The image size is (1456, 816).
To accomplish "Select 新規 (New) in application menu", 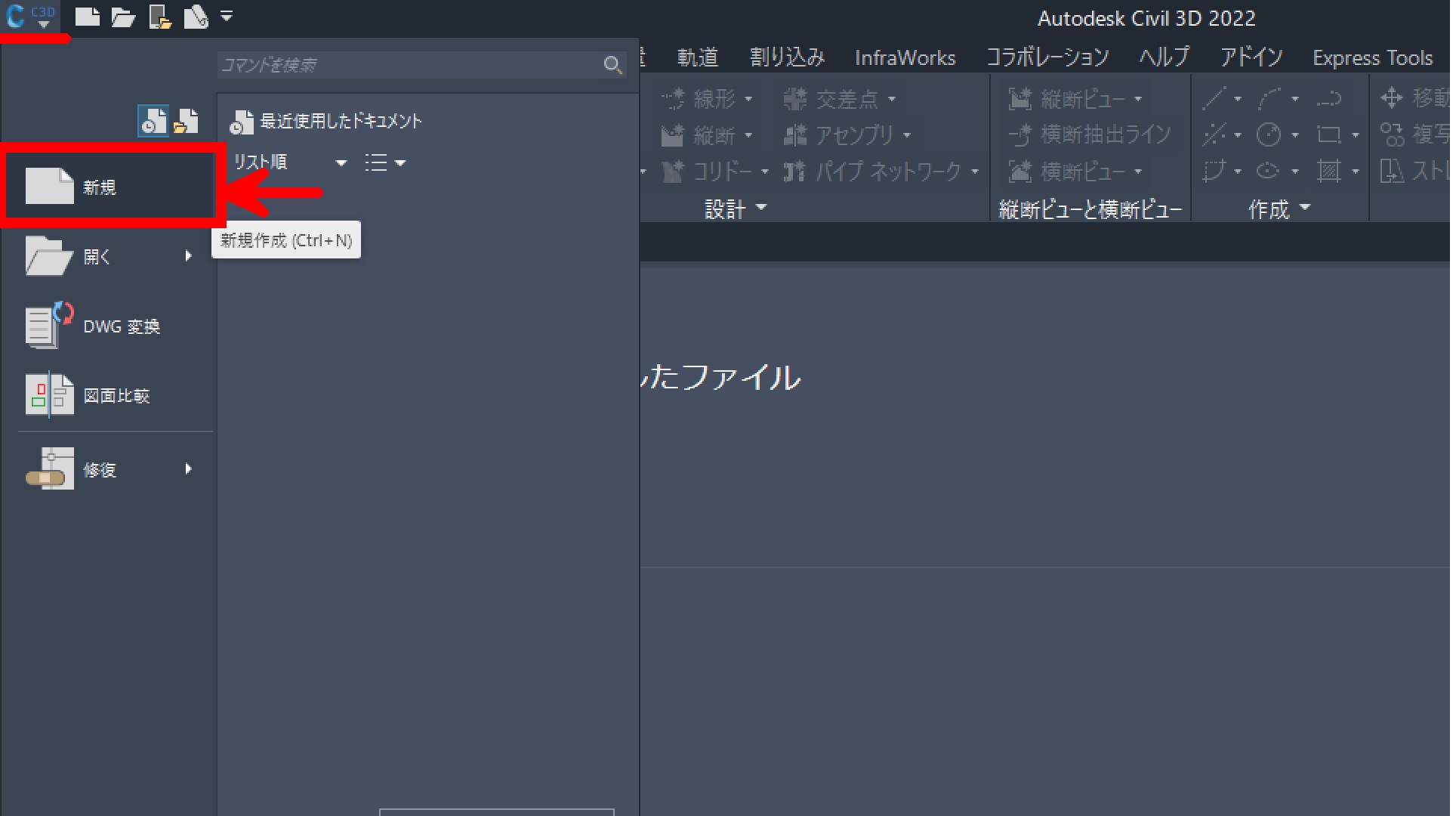I will [111, 187].
